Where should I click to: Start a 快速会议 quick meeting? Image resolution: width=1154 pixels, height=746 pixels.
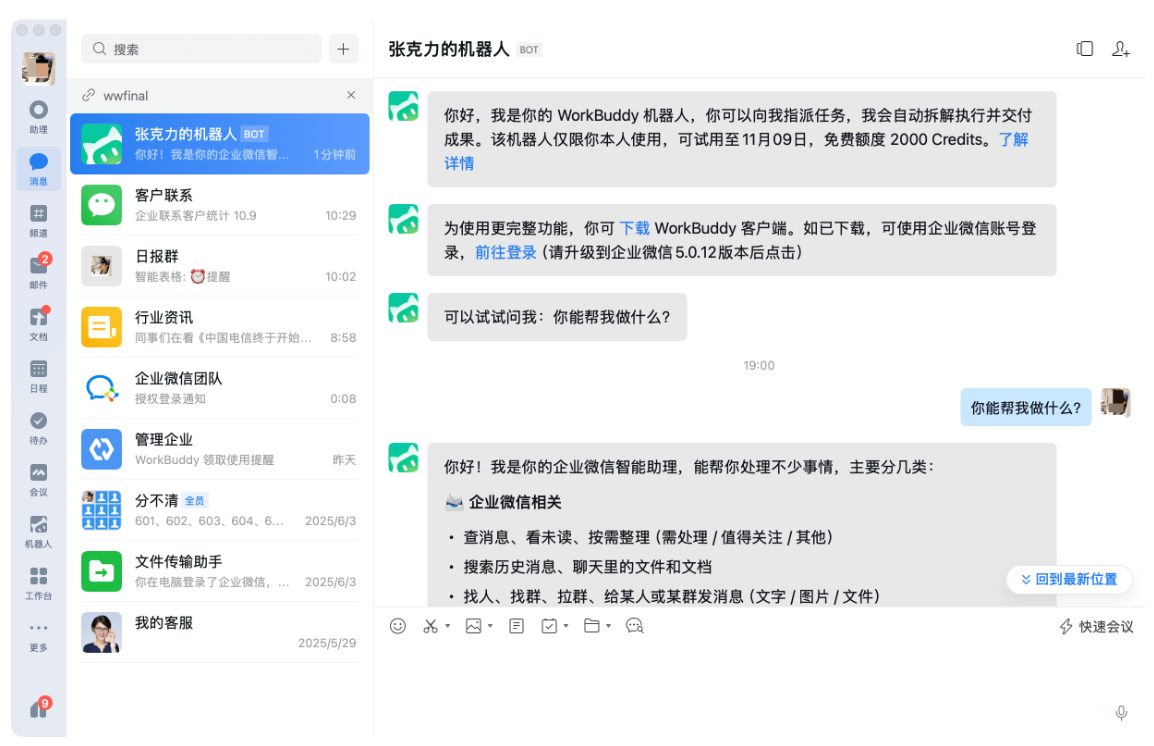(x=1096, y=627)
